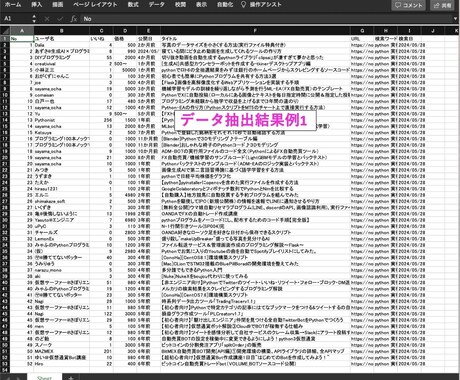Open the 描画 ribbon tab

point(58,5)
